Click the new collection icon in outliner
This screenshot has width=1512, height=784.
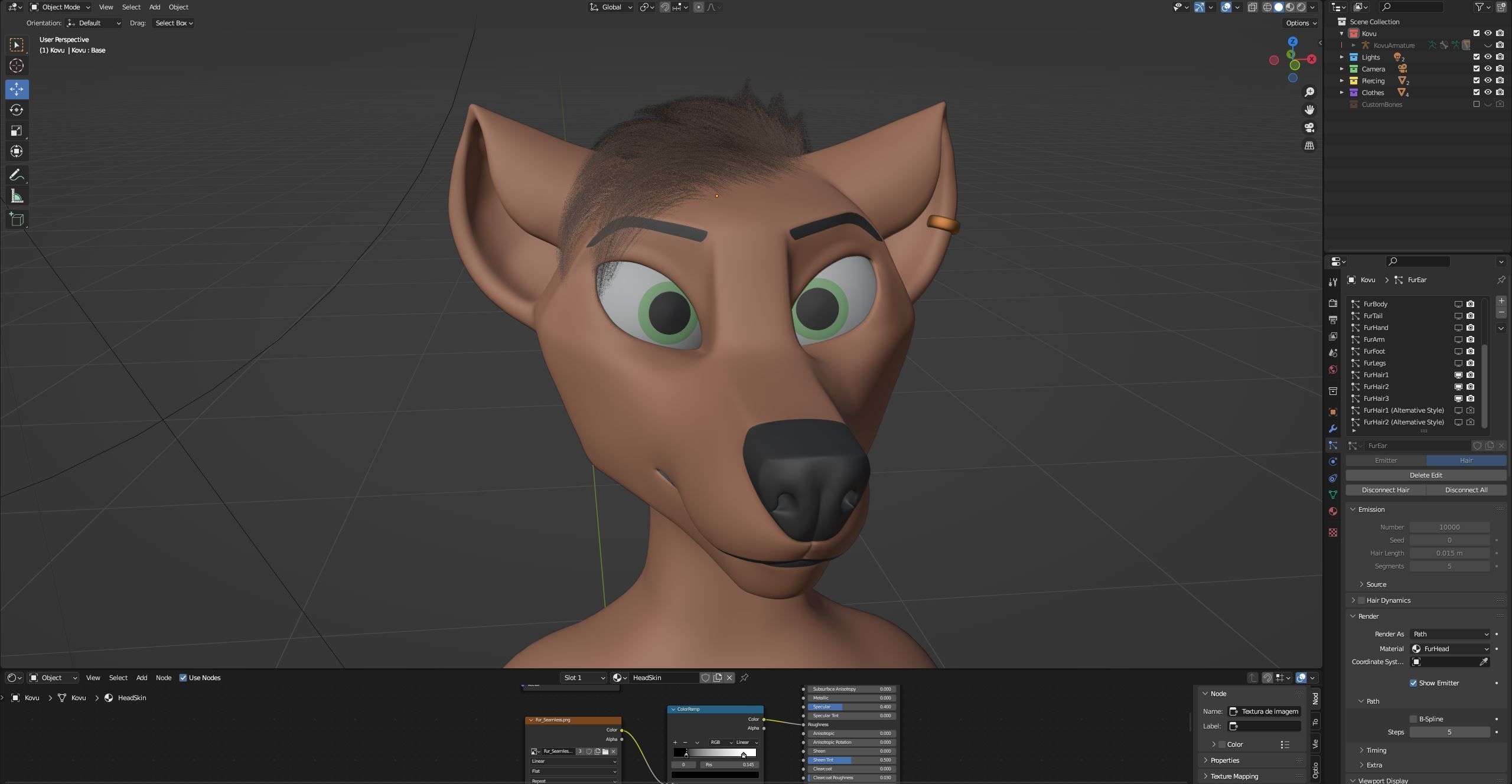1501,7
